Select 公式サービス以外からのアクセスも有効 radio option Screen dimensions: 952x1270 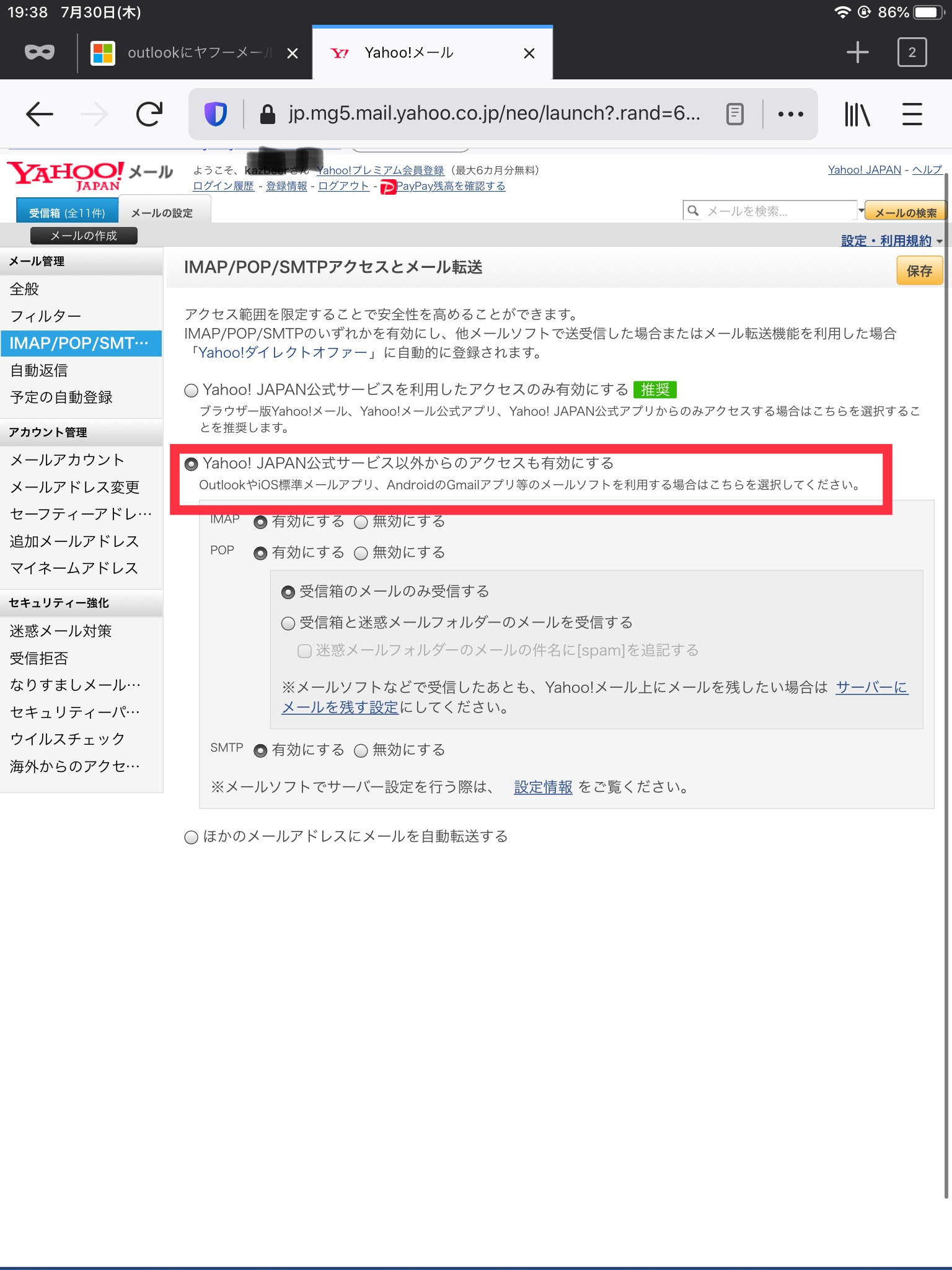coord(192,464)
